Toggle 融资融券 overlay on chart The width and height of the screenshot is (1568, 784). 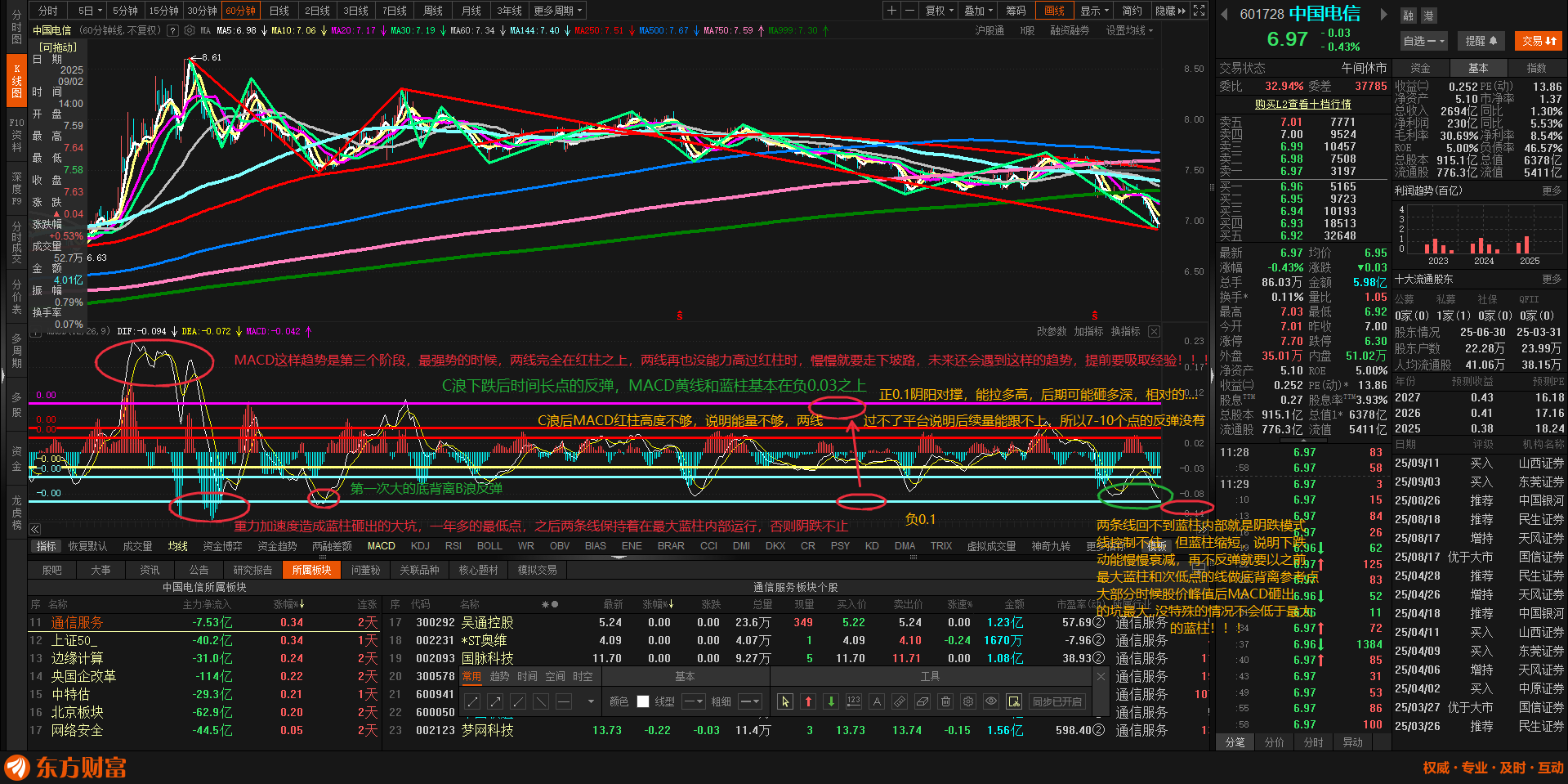pos(1070,30)
